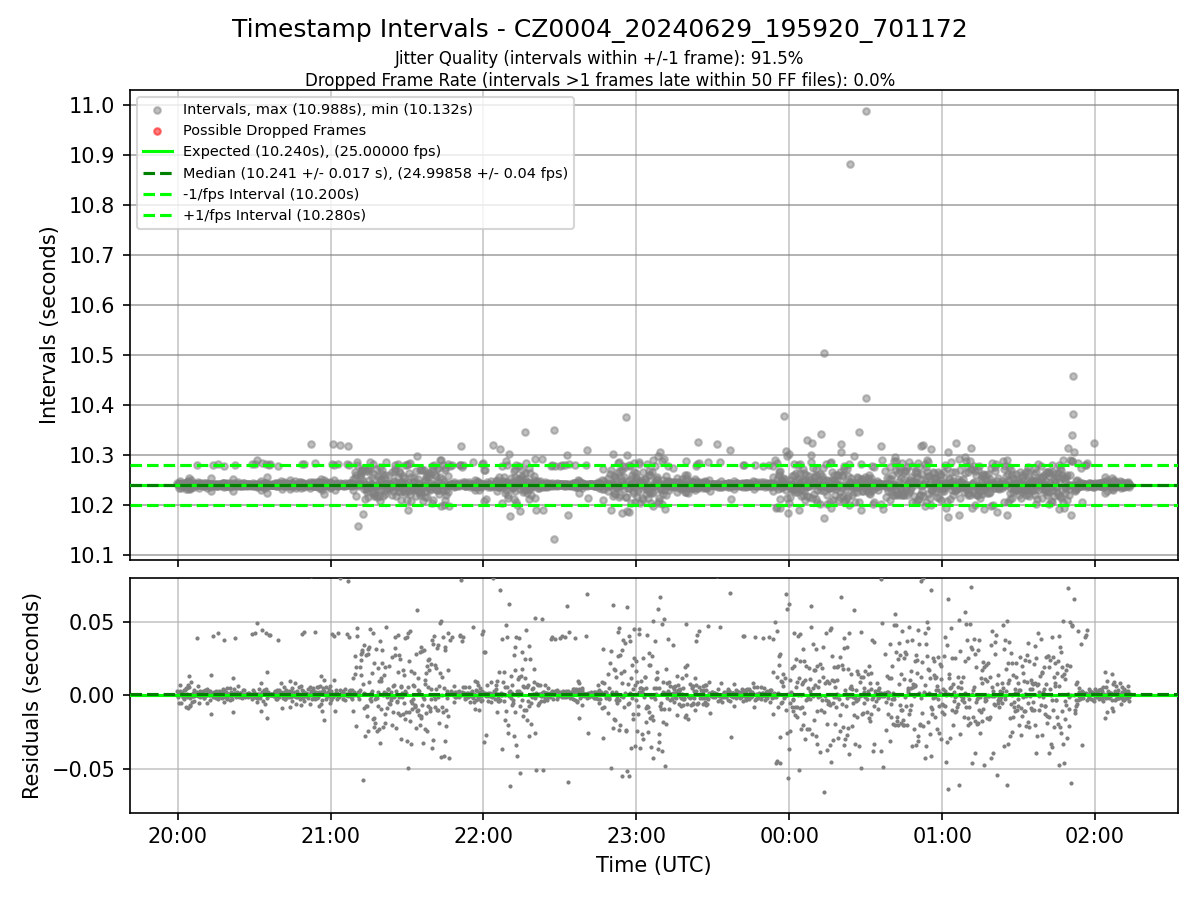Select the highest outlier point near 10.99 seconds
The height and width of the screenshot is (900, 1200).
[x=866, y=111]
